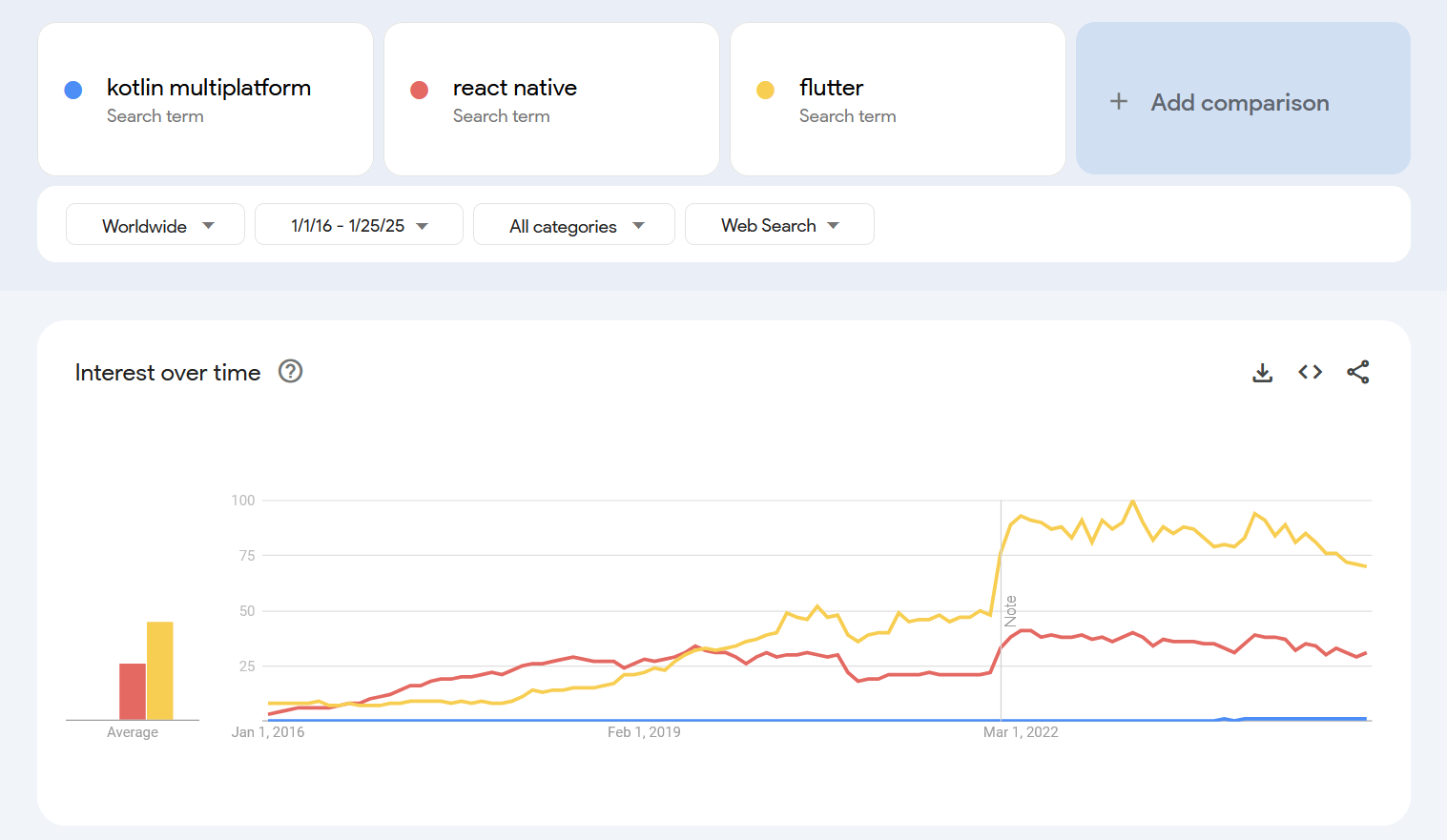Open the Worldwide region dropdown
Image resolution: width=1447 pixels, height=840 pixels.
tap(155, 224)
